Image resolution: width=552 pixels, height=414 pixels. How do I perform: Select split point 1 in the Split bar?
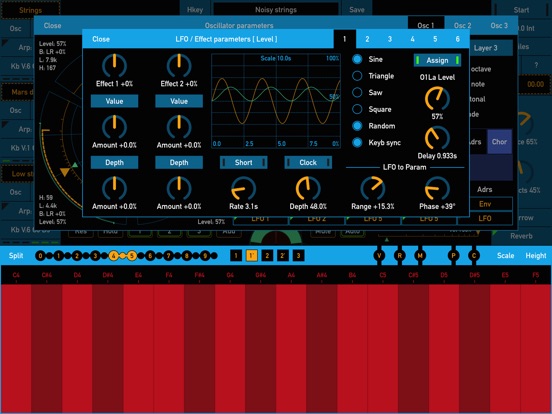(x=58, y=256)
